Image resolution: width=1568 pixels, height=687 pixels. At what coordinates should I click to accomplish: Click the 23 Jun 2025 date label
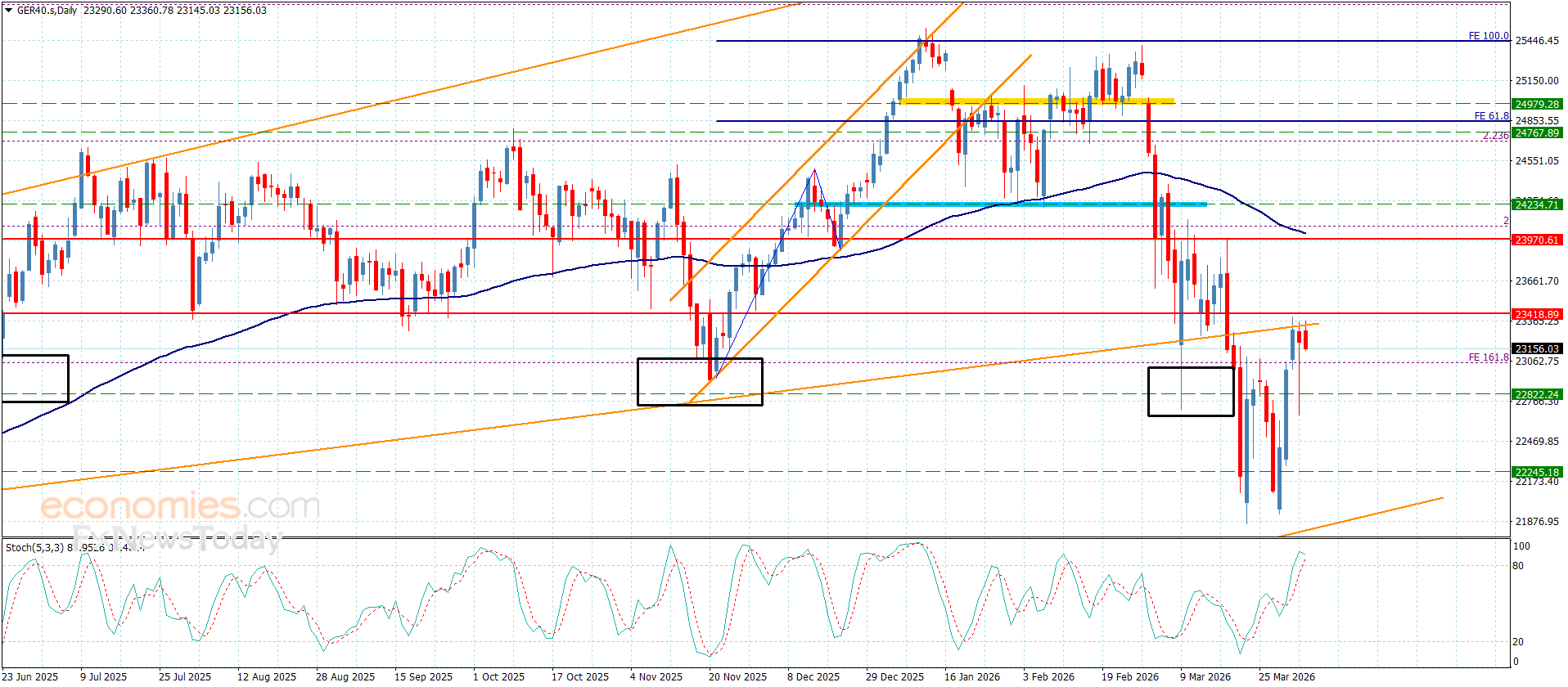pos(31,676)
